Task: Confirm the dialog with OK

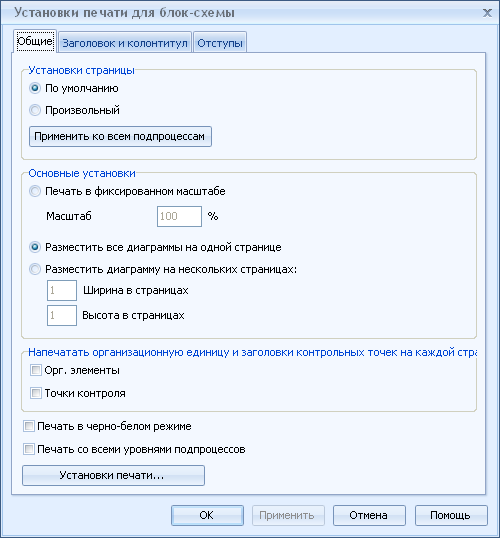Action: 207,515
